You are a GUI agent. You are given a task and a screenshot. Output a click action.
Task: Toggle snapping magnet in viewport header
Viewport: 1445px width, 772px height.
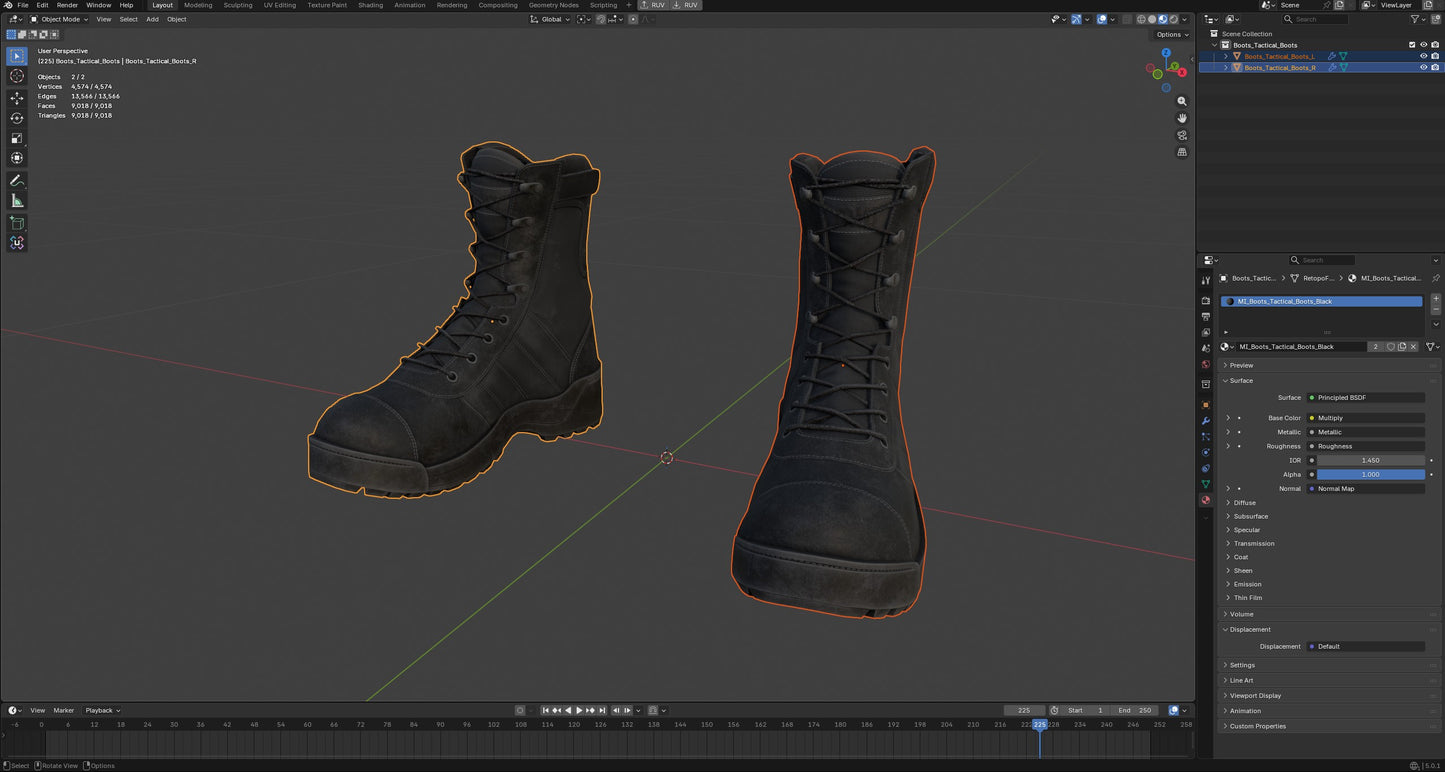tap(601, 19)
